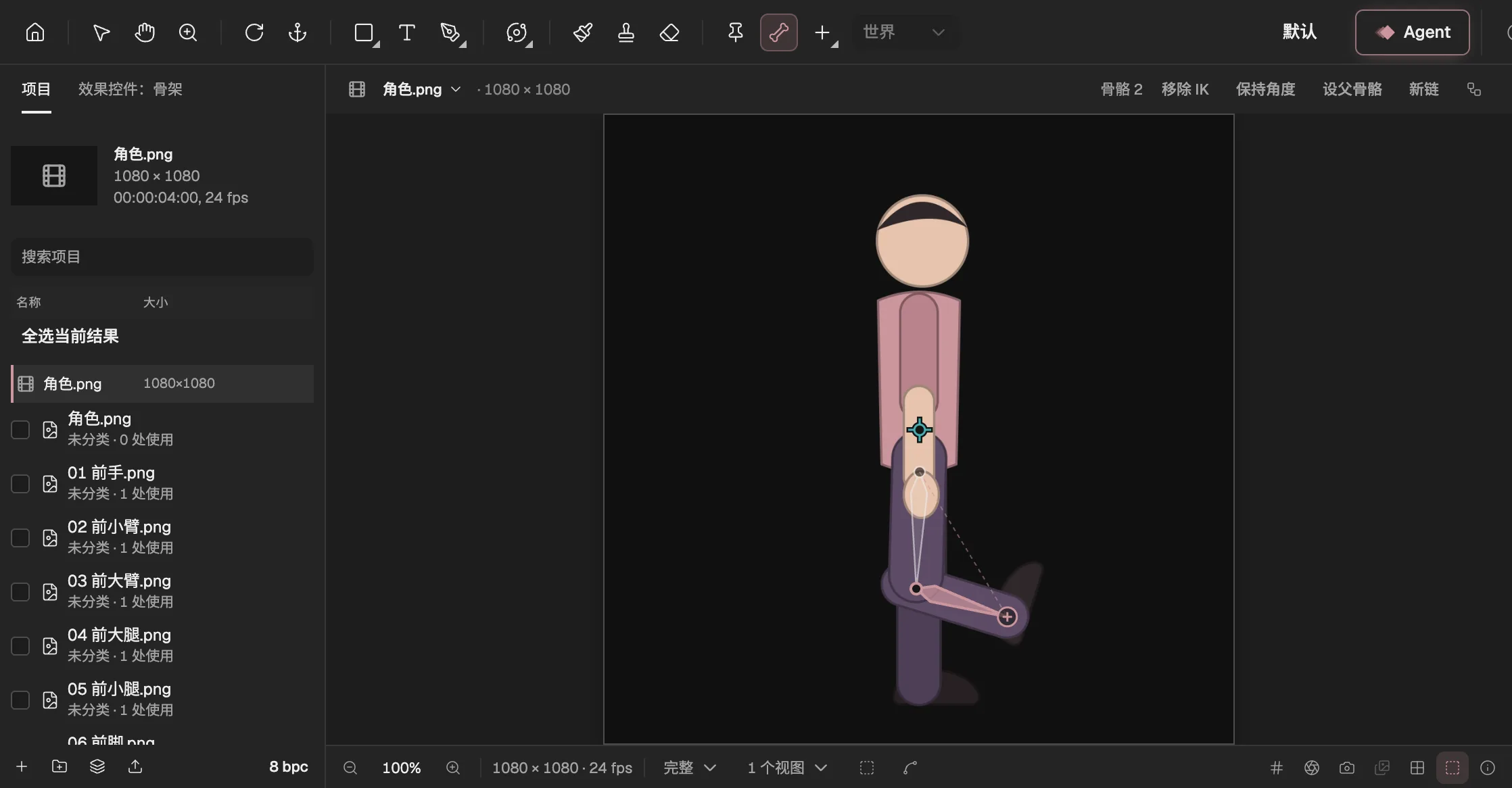The image size is (1512, 788).
Task: Click the 保持角度 button
Action: point(1265,89)
